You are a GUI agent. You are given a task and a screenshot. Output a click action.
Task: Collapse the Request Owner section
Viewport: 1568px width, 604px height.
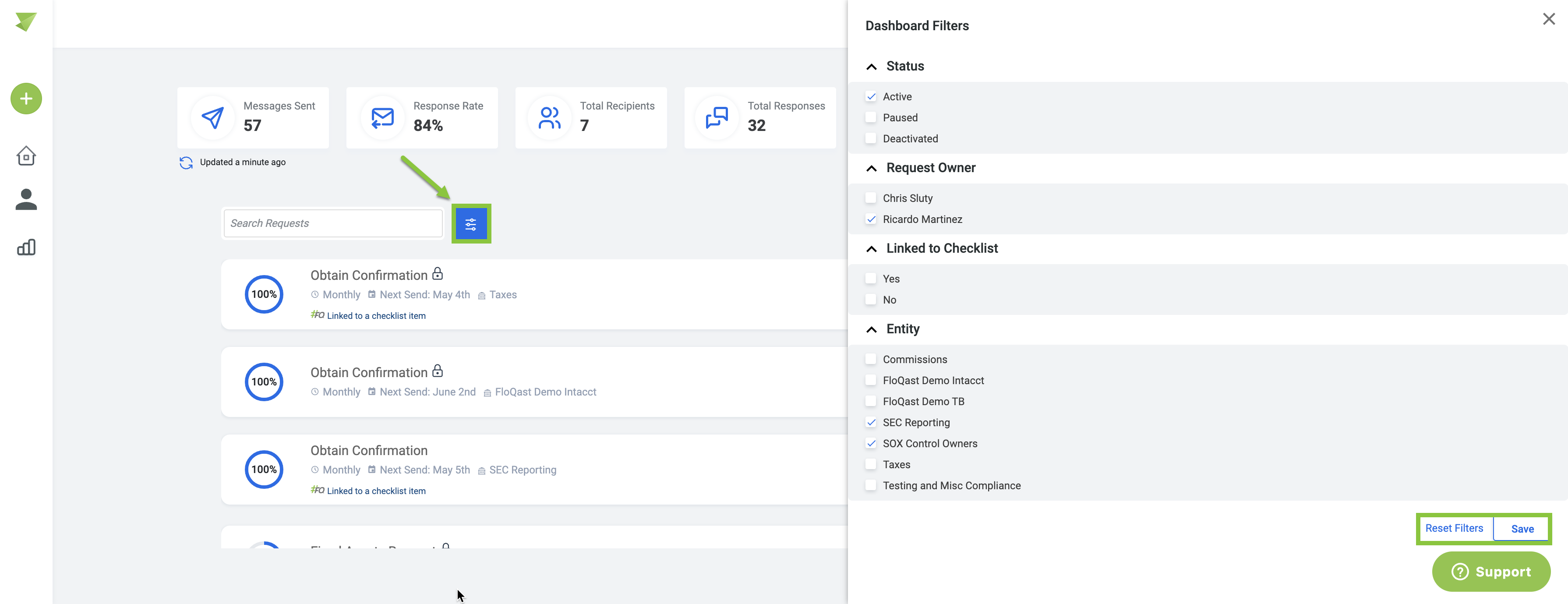(872, 168)
